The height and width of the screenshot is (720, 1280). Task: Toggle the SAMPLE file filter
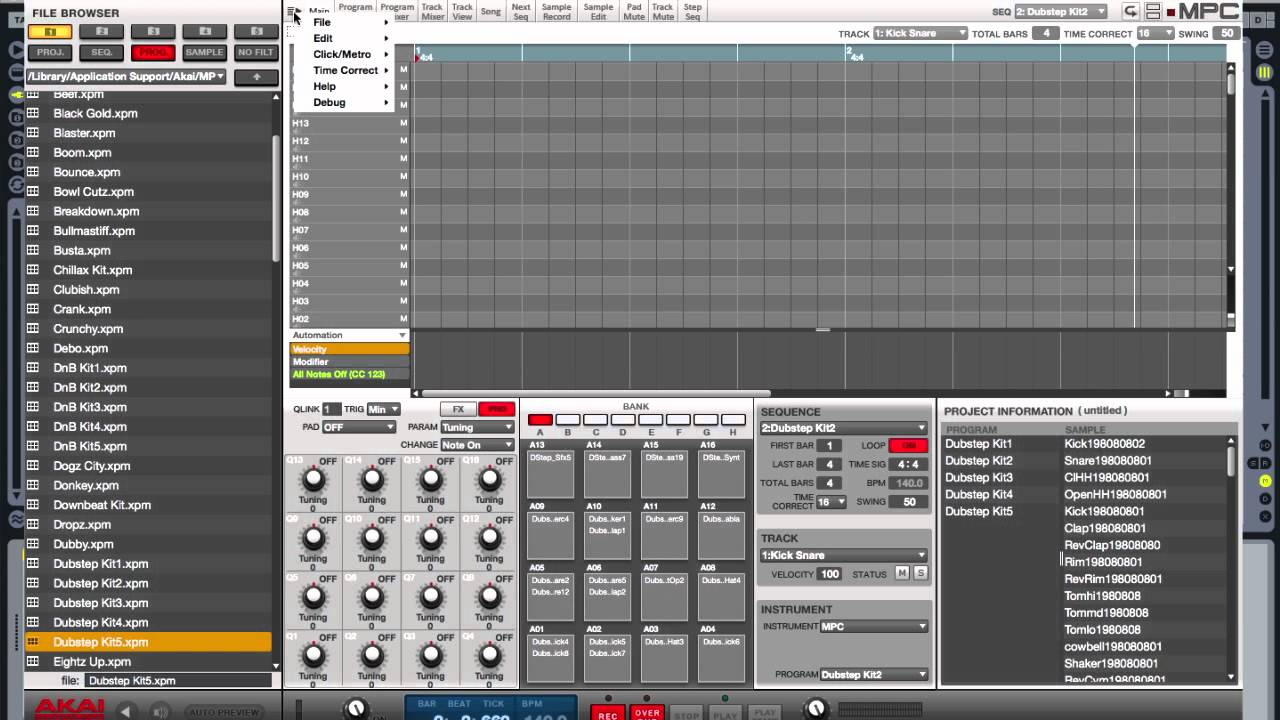pos(204,53)
